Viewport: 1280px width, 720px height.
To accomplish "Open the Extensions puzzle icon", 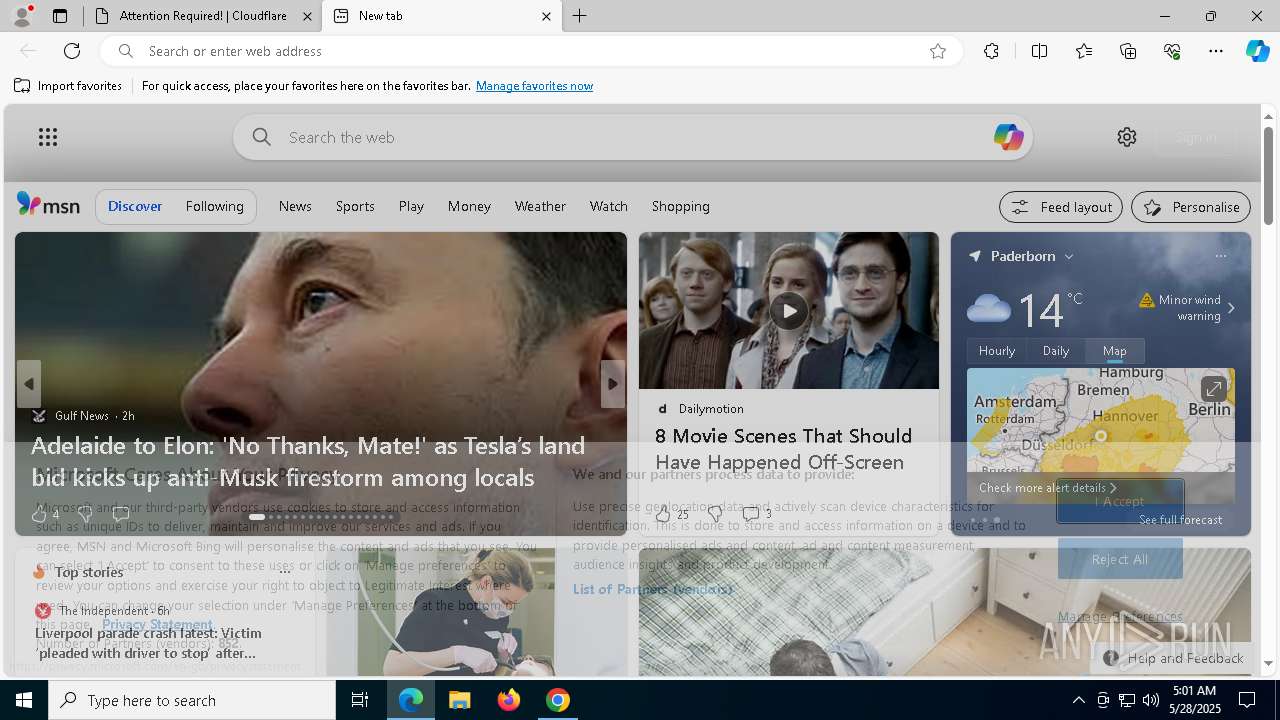I will click(991, 51).
